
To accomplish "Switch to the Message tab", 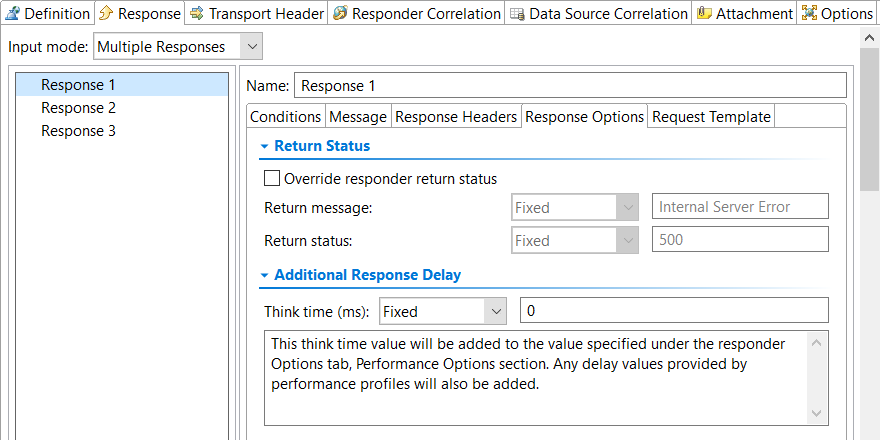I will tap(358, 116).
